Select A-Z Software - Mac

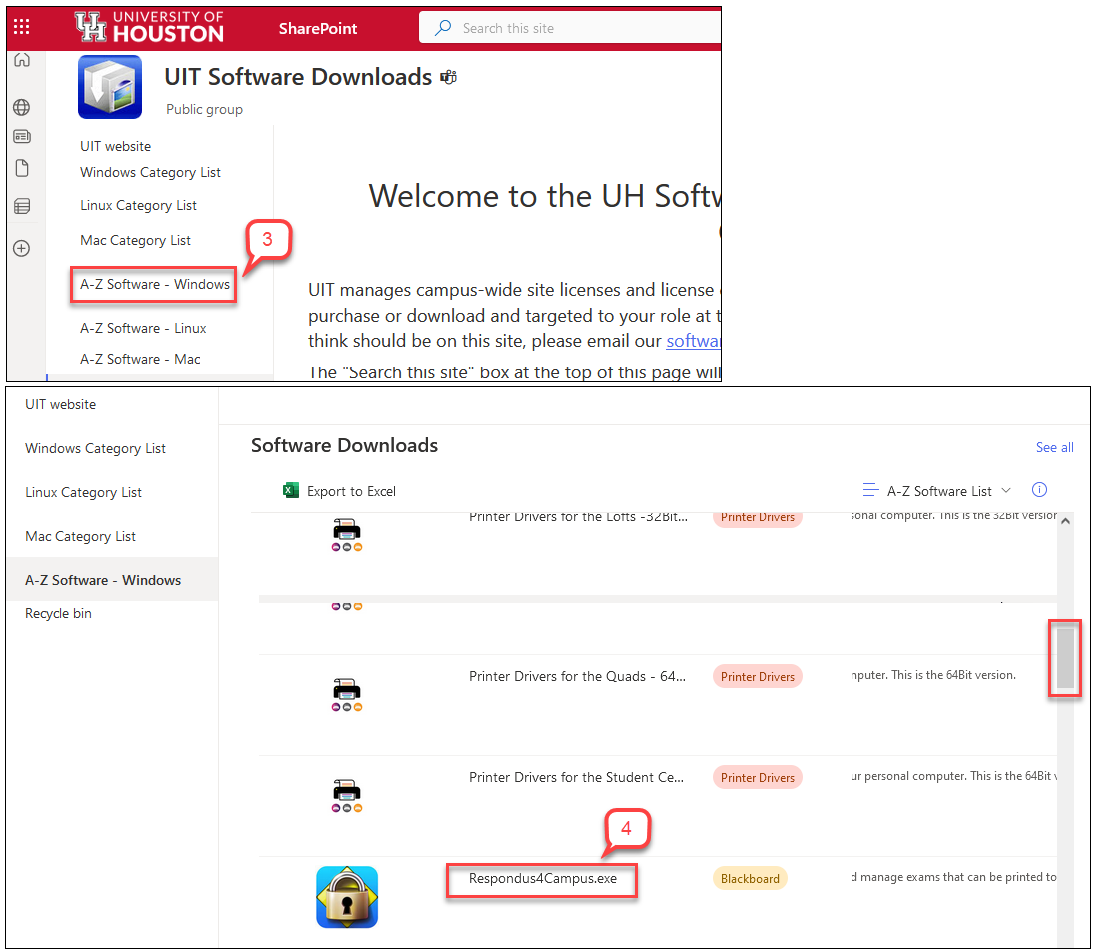[140, 359]
